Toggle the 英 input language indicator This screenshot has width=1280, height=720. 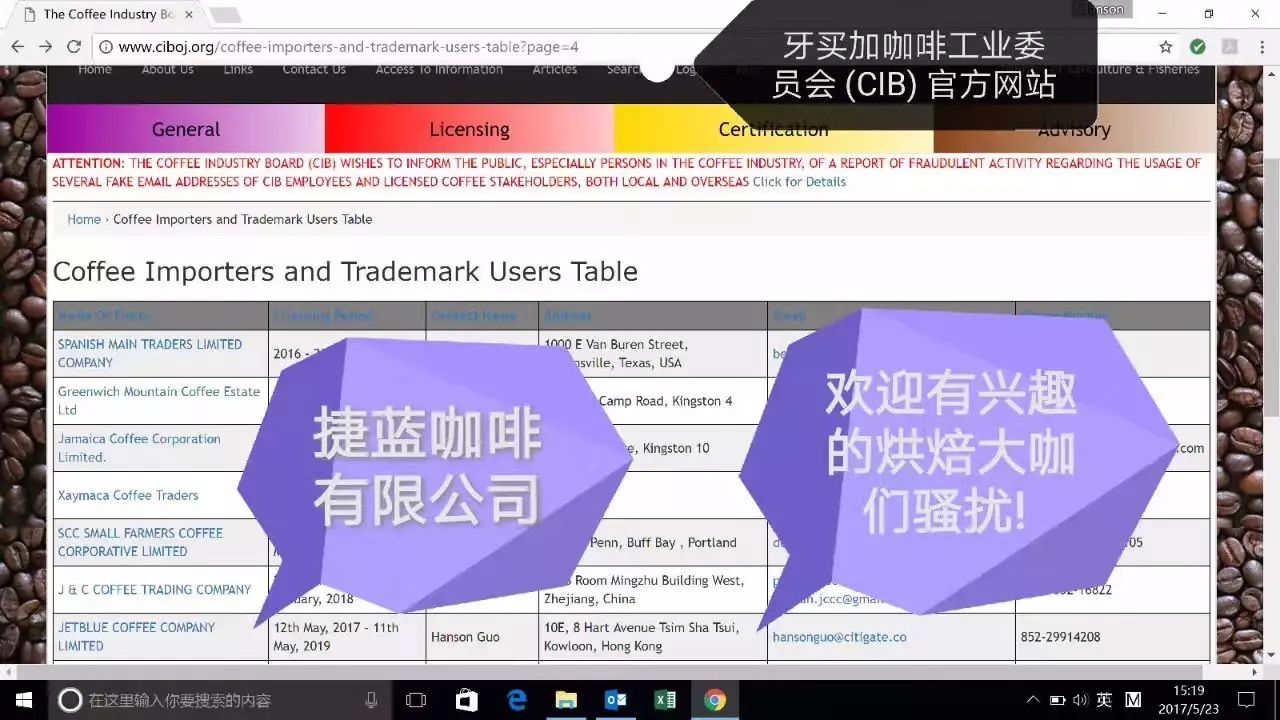pos(1104,700)
